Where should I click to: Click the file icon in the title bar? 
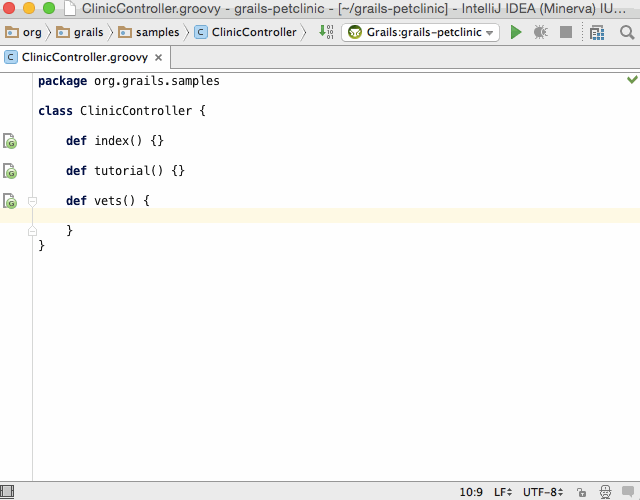(x=70, y=8)
